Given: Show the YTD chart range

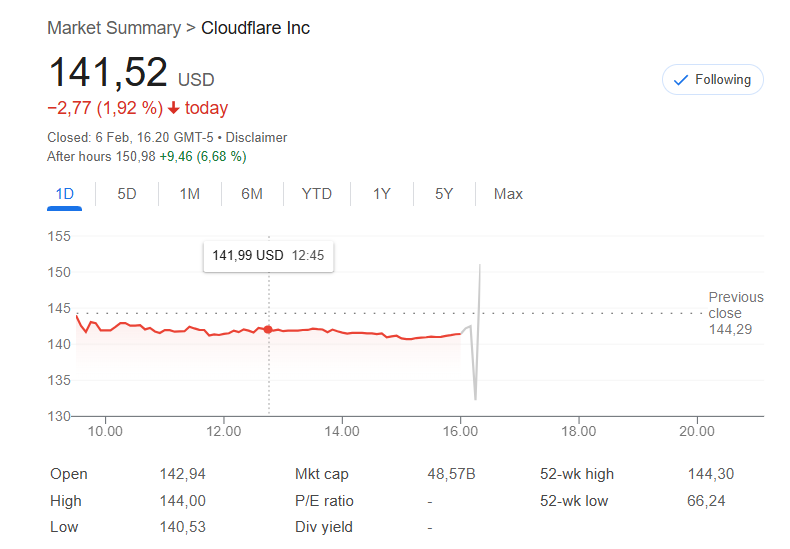Looking at the screenshot, I should click(x=316, y=194).
